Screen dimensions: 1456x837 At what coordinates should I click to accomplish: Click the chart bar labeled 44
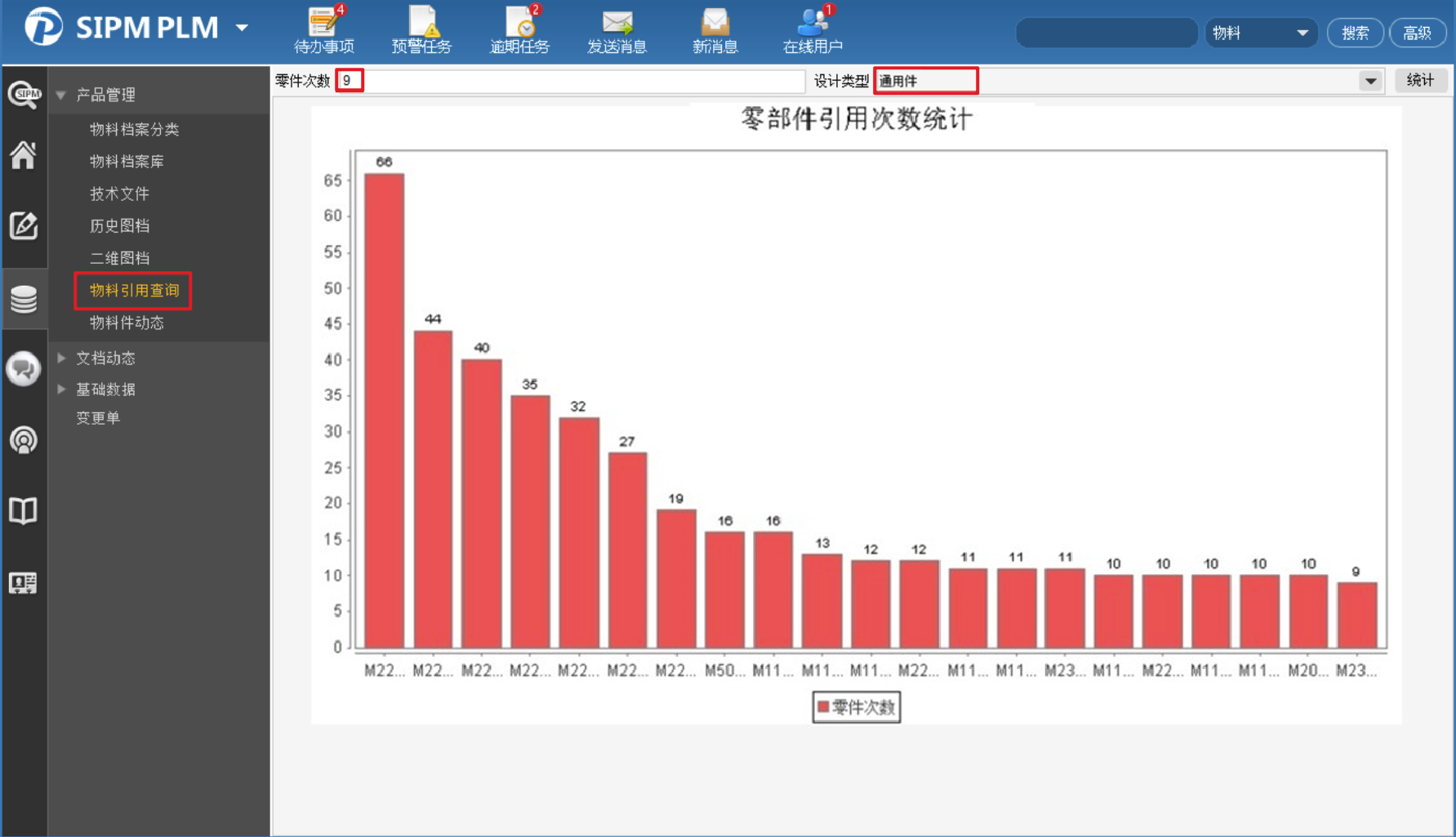point(433,490)
